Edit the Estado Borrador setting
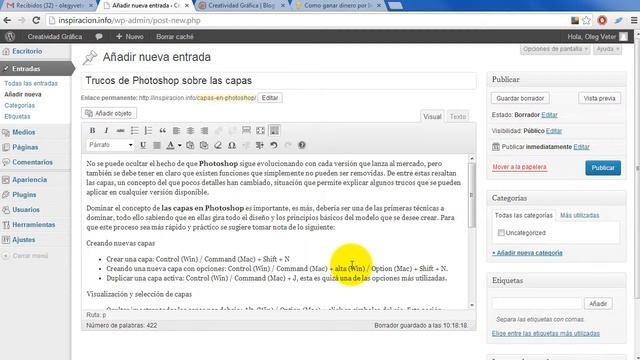 pos(549,115)
